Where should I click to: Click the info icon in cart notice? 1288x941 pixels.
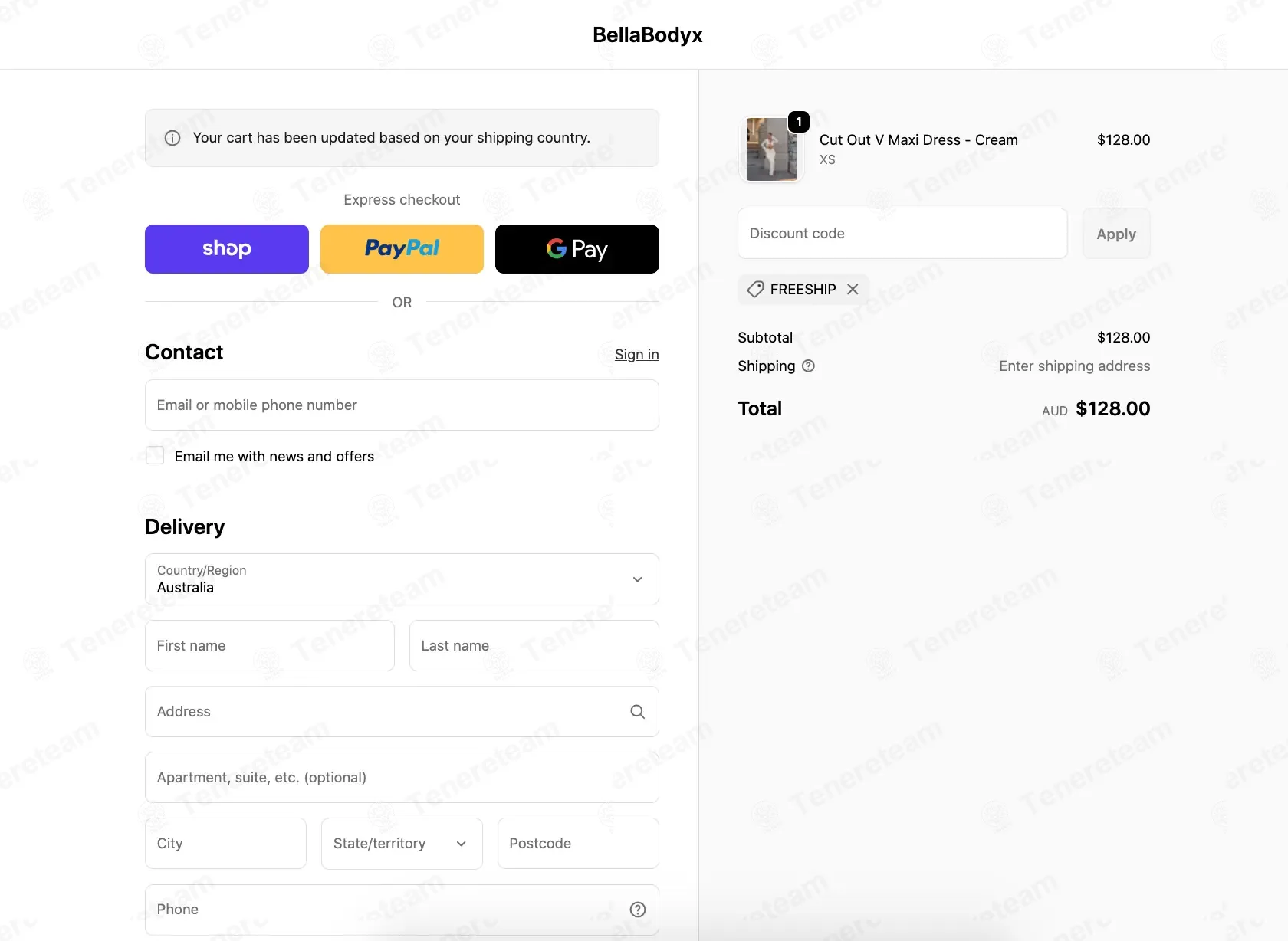(x=172, y=138)
